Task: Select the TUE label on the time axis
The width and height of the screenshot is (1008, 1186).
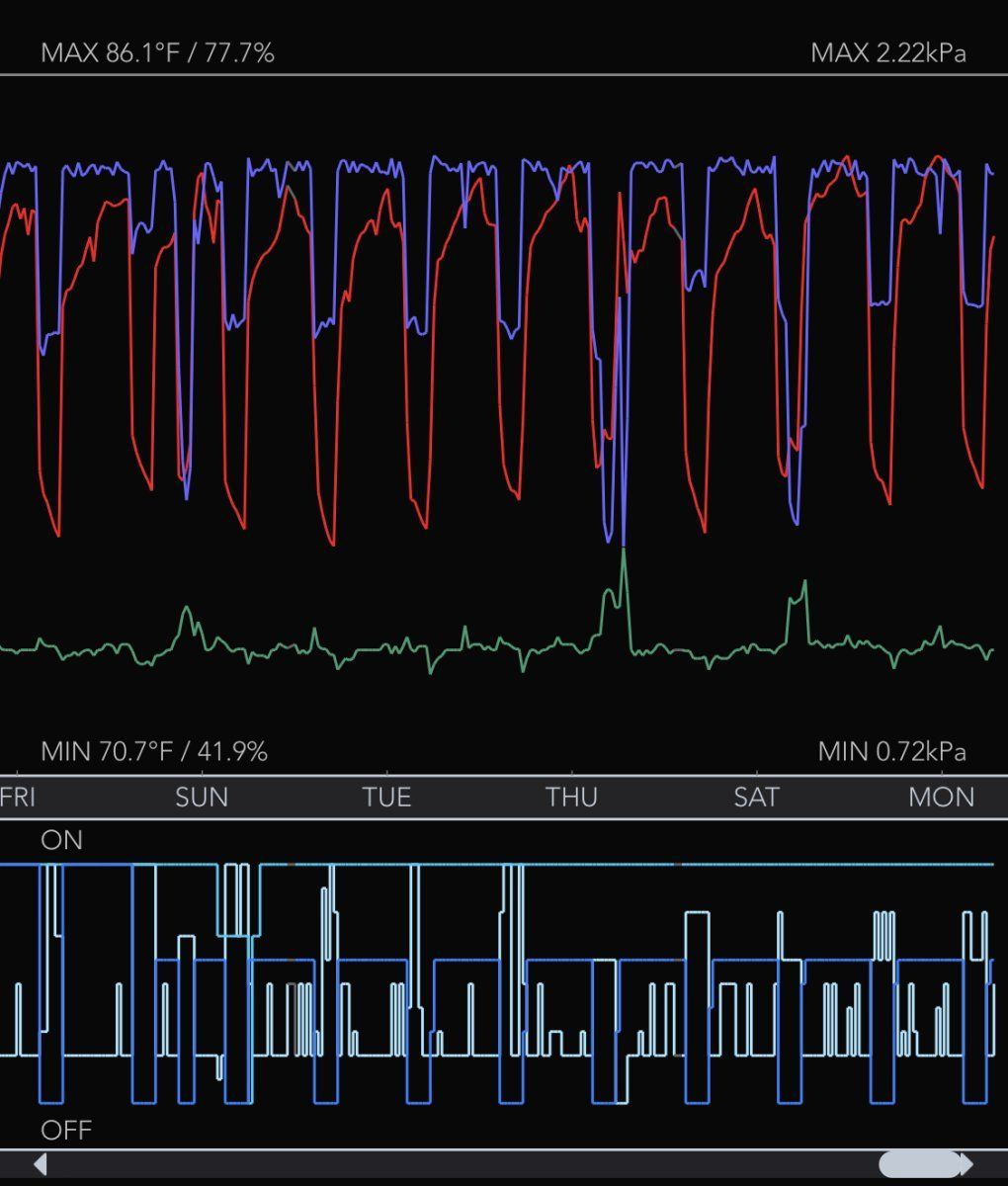Action: tap(386, 797)
